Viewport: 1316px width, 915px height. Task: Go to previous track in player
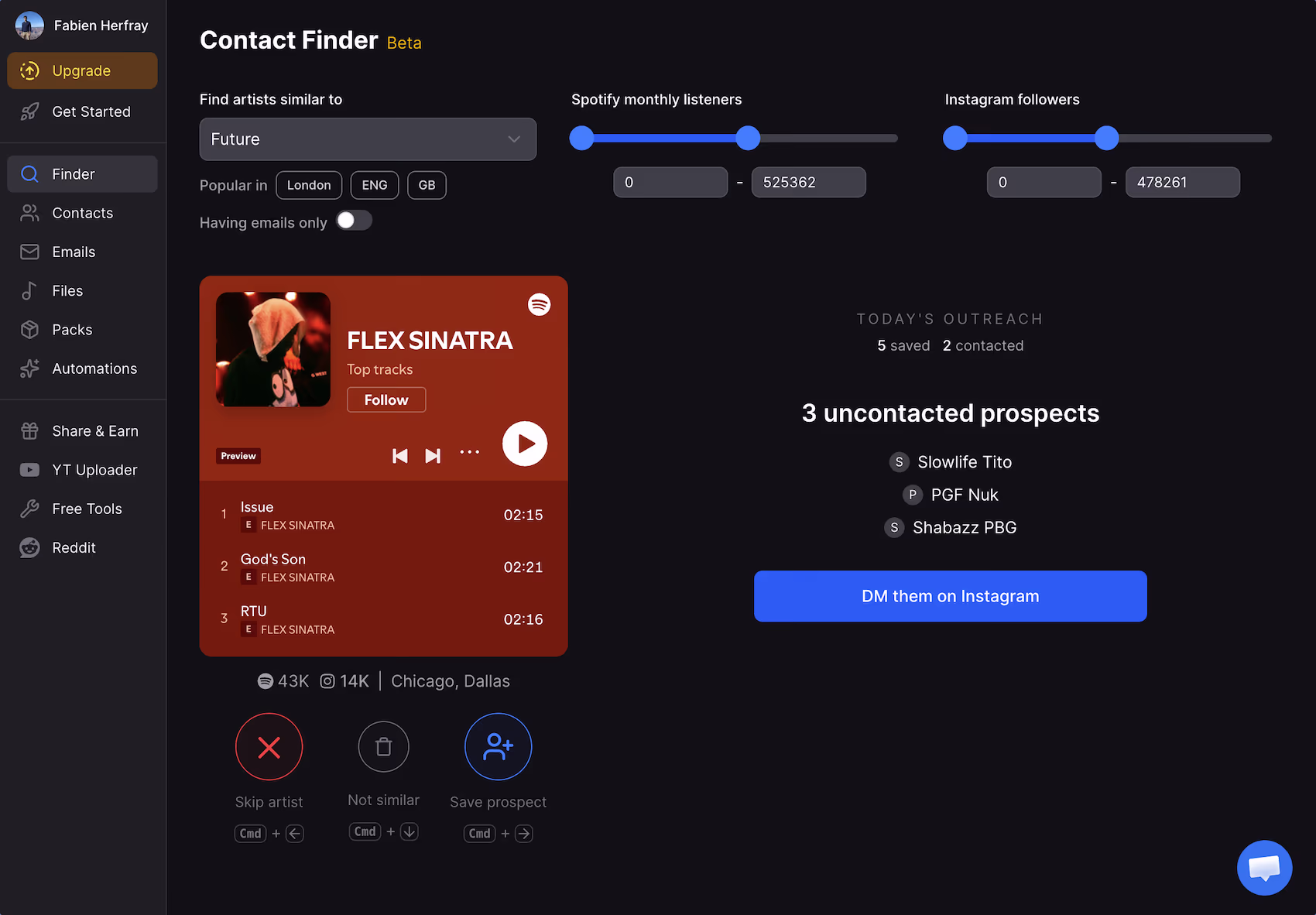[x=400, y=456]
